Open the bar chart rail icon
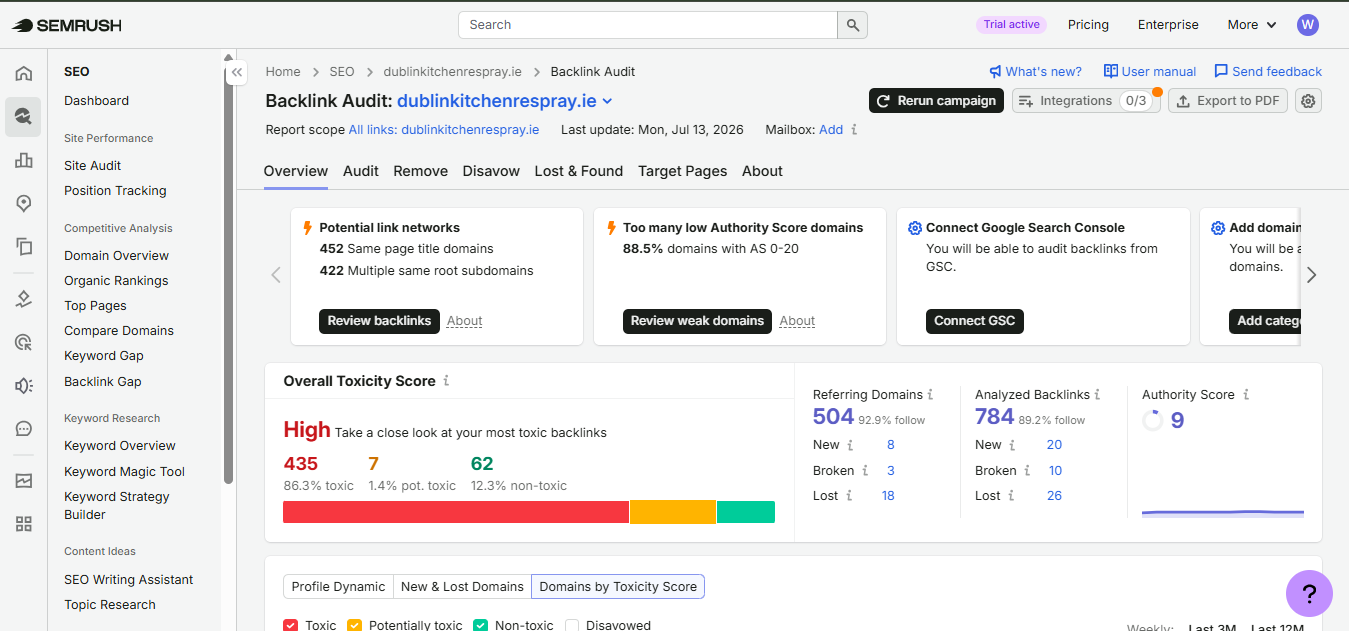This screenshot has height=631, width=1349. pyautogui.click(x=24, y=160)
